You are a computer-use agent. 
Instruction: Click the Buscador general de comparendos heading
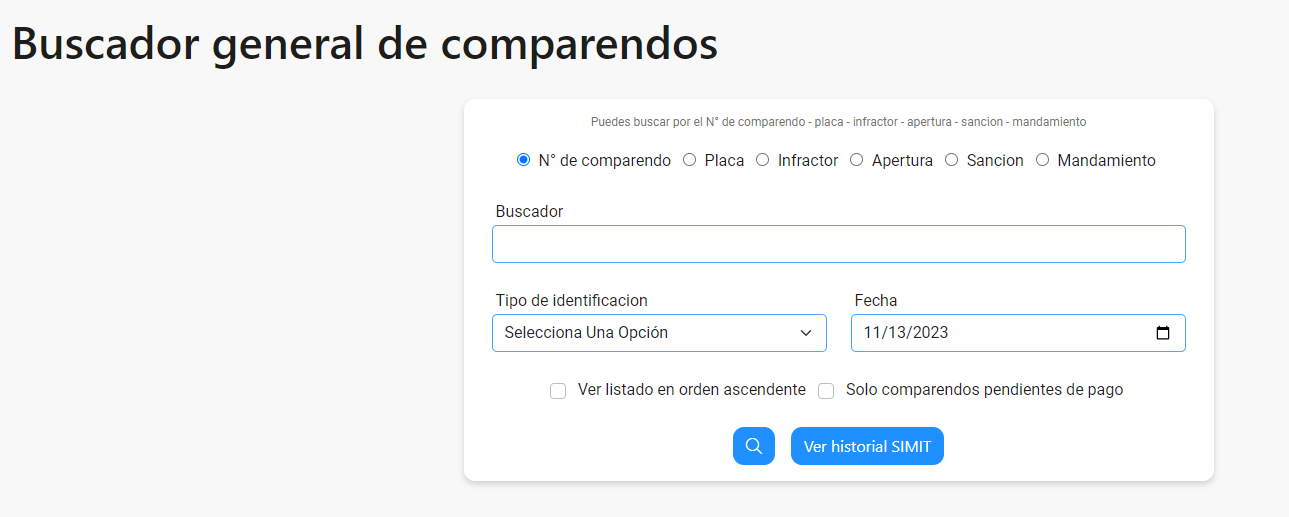point(365,43)
